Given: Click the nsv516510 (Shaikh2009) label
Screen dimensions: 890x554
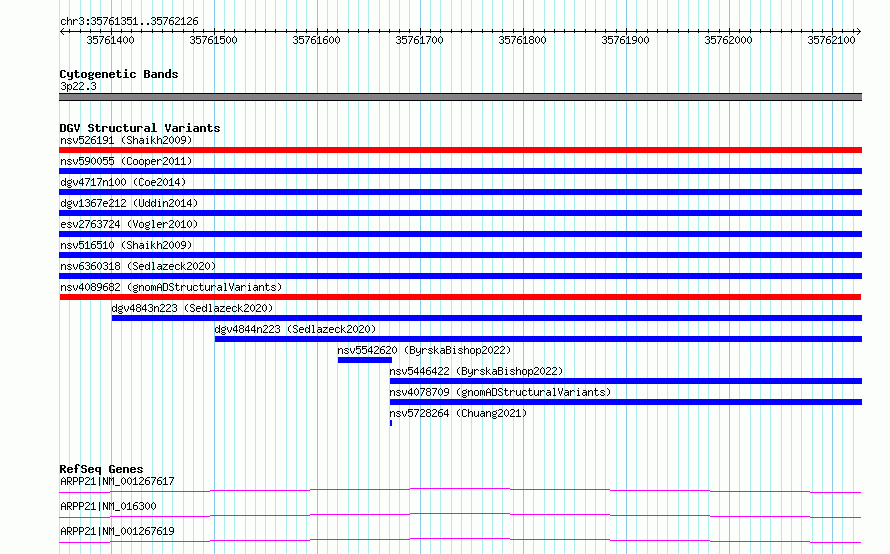Looking at the screenshot, I should coord(126,245).
